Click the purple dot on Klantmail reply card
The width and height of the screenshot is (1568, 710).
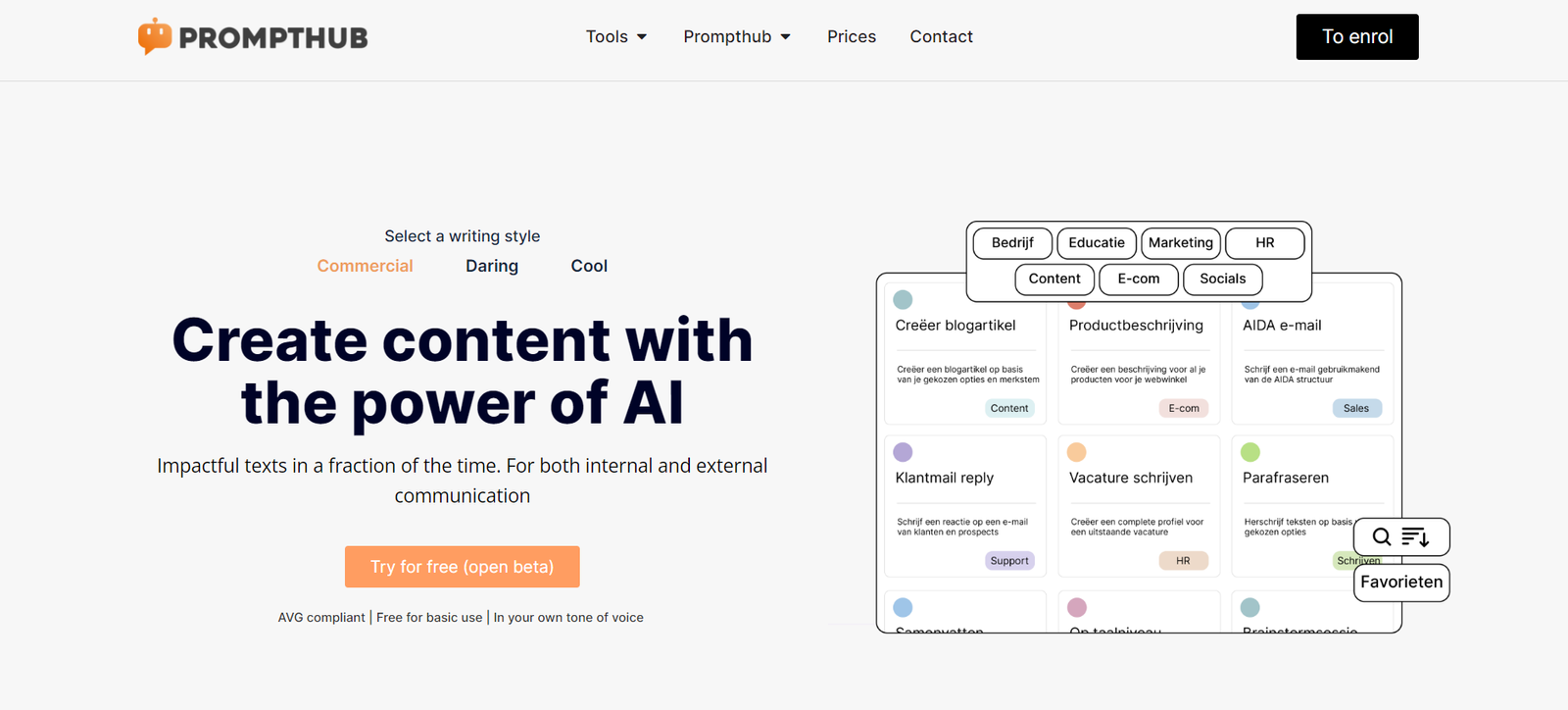point(904,452)
